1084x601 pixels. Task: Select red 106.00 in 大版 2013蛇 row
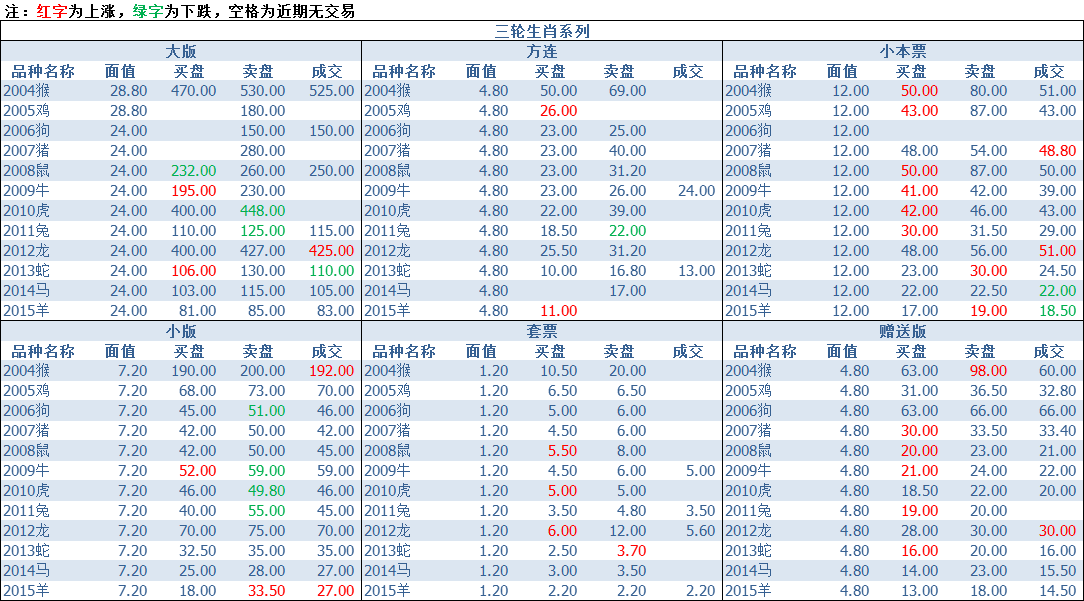click(194, 271)
